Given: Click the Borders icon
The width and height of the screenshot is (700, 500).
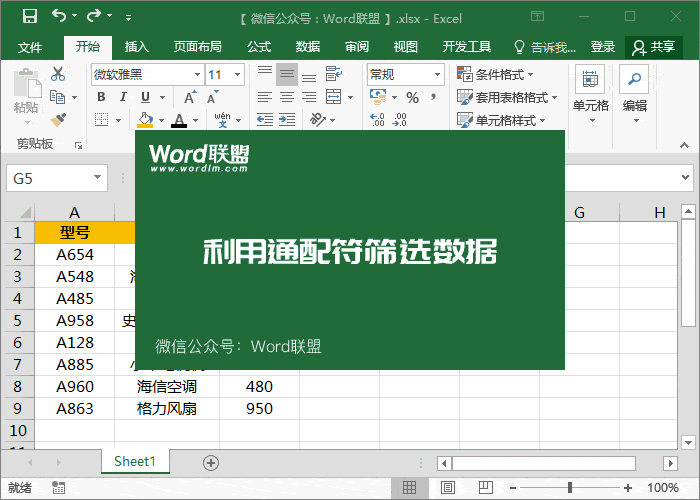Looking at the screenshot, I should [x=101, y=120].
